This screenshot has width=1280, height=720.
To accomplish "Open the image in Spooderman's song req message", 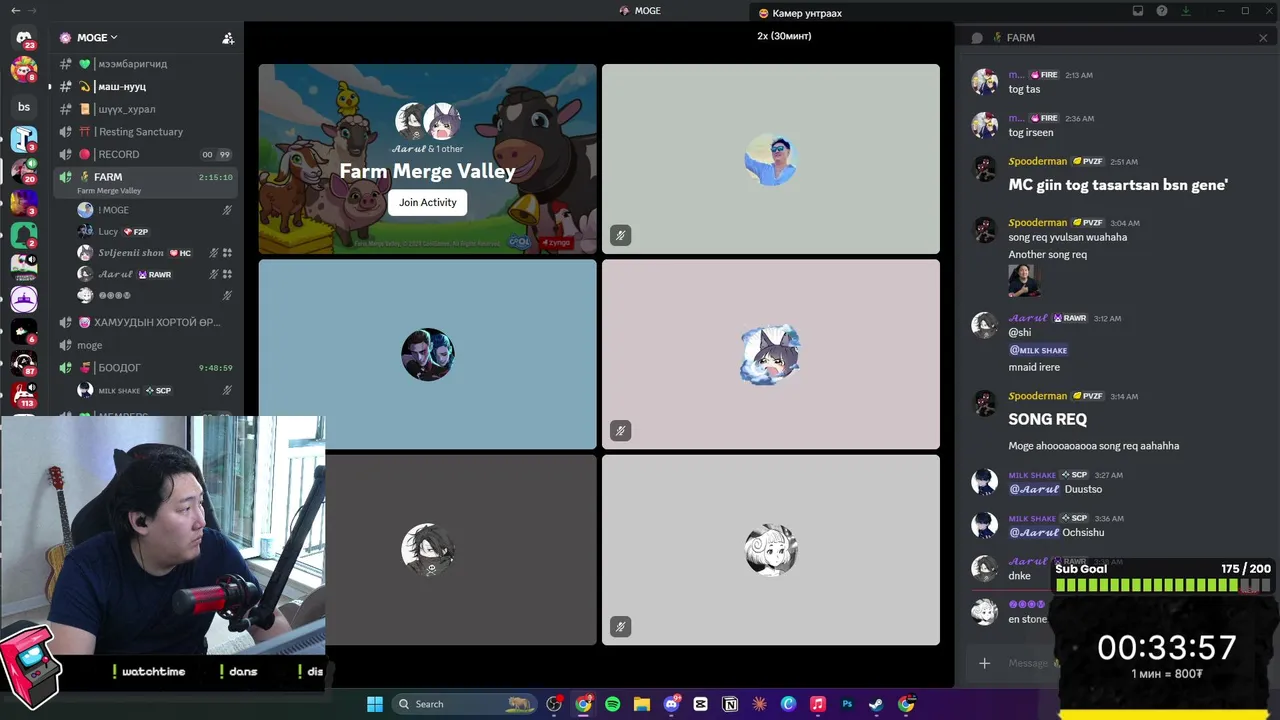I will (x=1024, y=281).
